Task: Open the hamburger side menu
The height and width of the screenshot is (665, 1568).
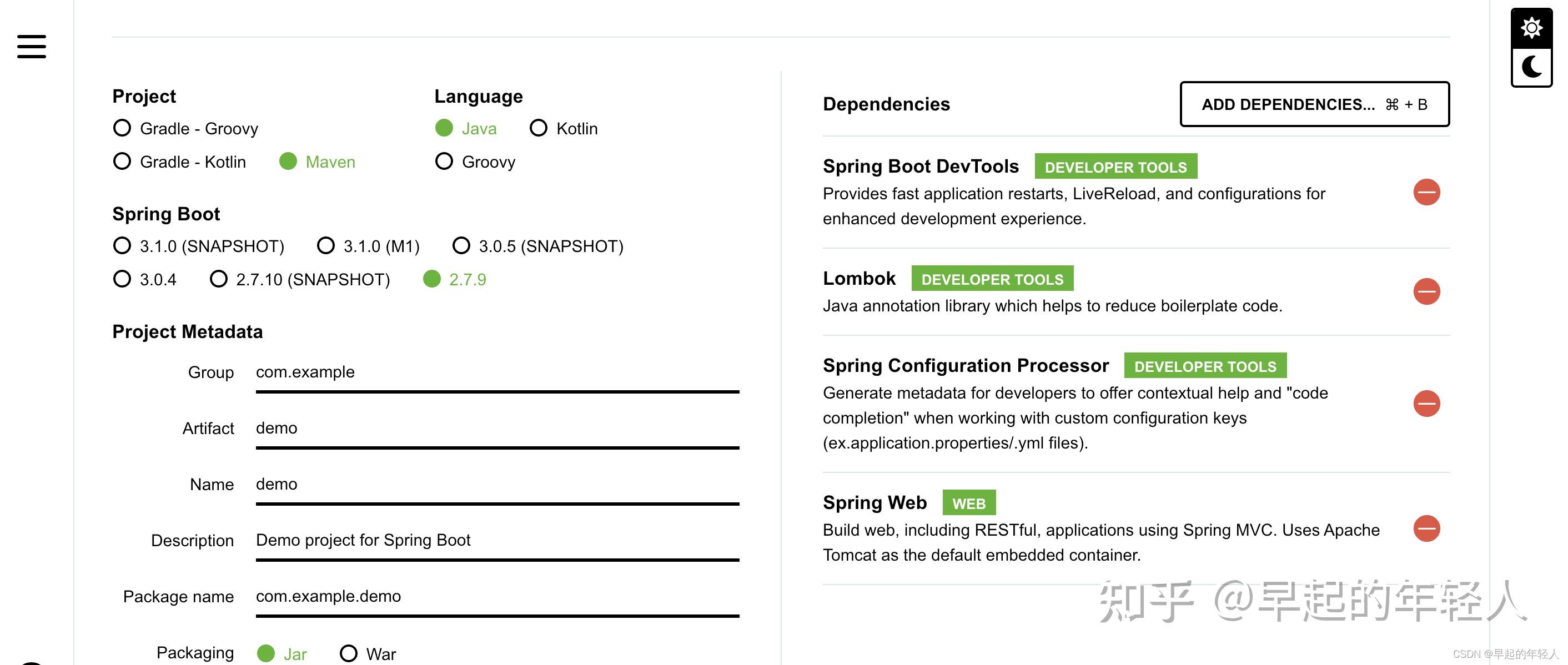Action: click(x=32, y=47)
